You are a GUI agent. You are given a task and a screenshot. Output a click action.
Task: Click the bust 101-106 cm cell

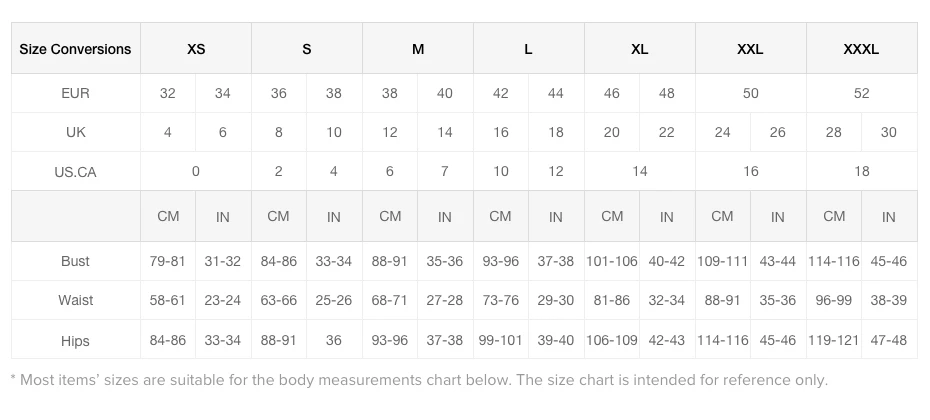[612, 261]
